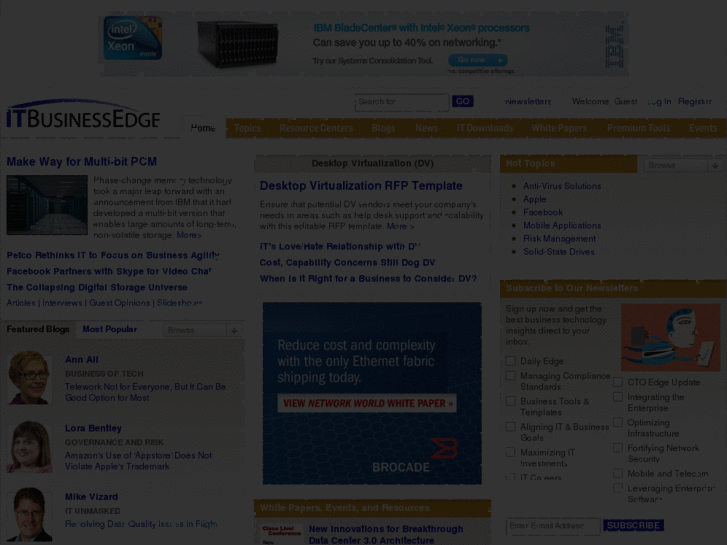This screenshot has height=545, width=727.
Task: Open the Interviews link
Action: click(x=62, y=303)
